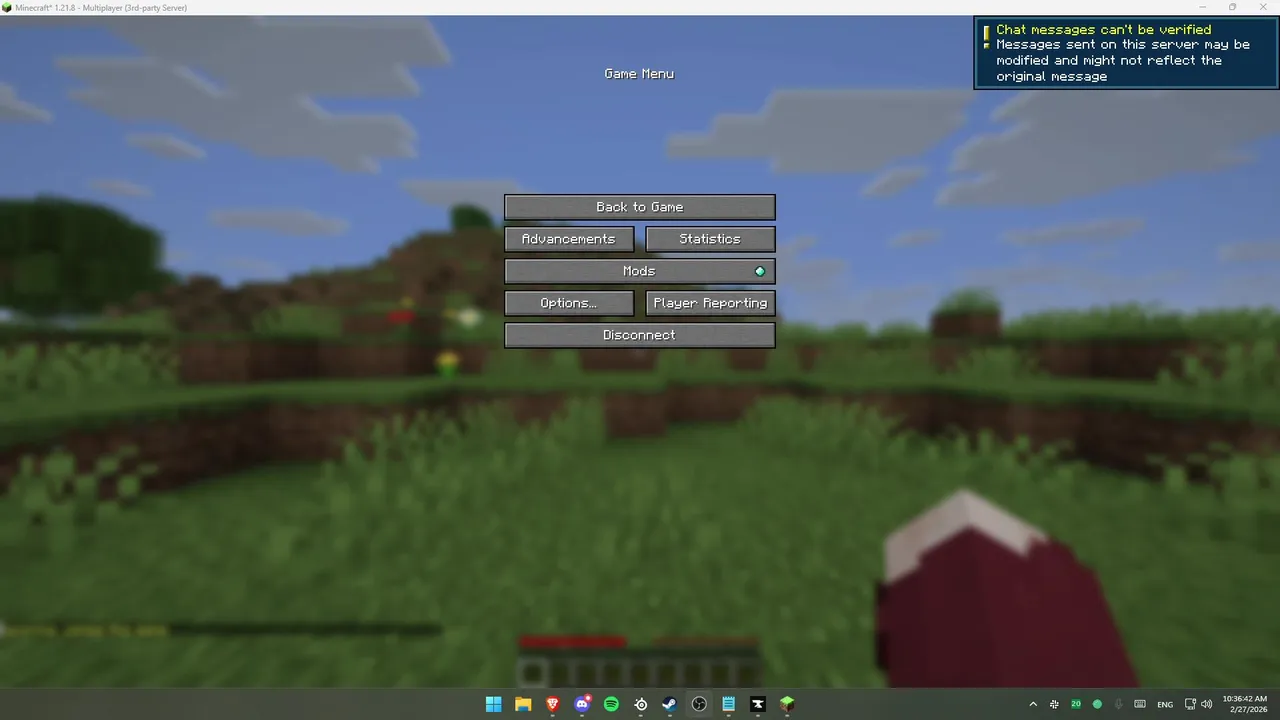The height and width of the screenshot is (720, 1280).
Task: Select the Minecraft grass block taskbar icon
Action: point(788,704)
